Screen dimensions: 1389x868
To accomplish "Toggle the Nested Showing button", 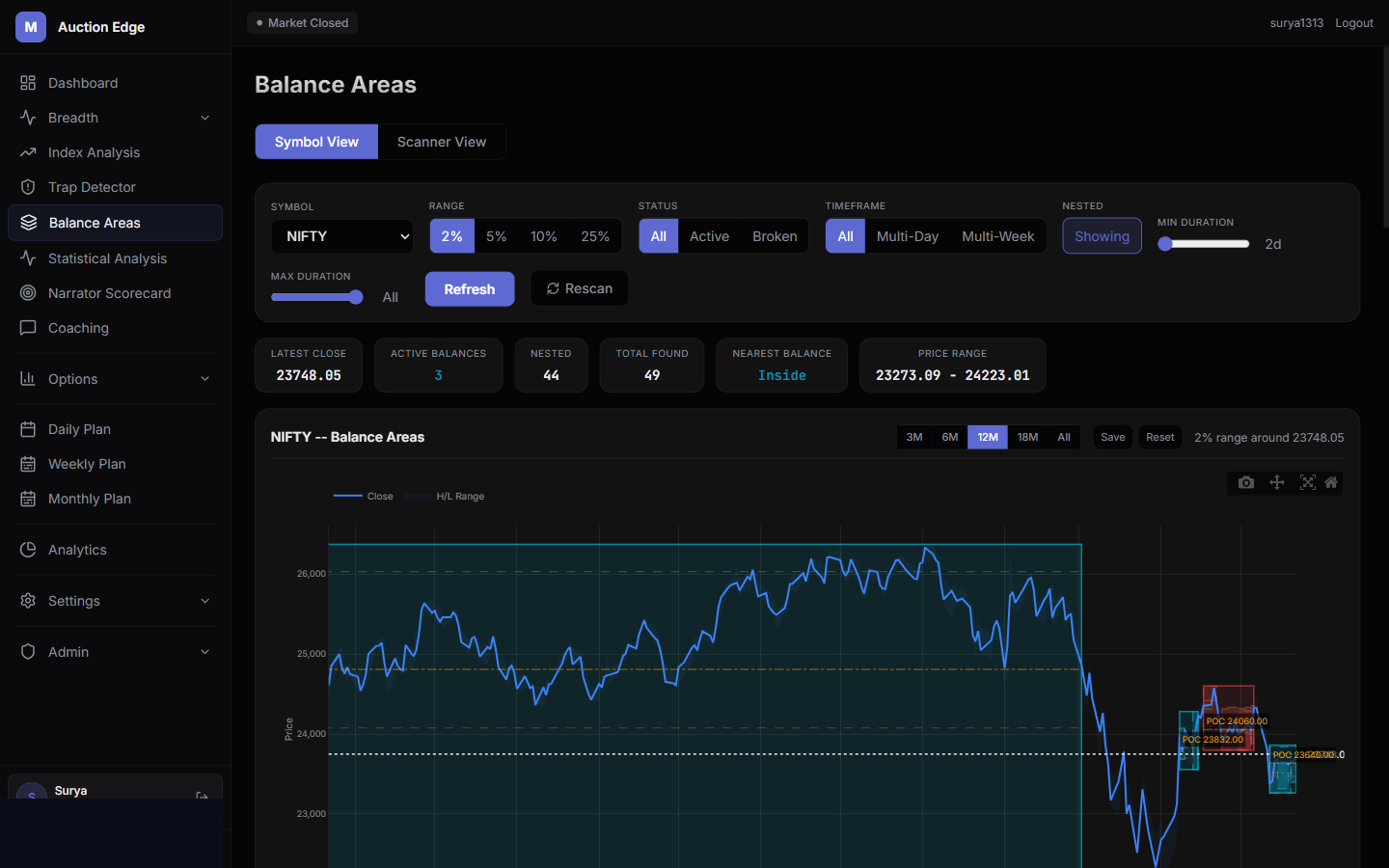I will (x=1102, y=236).
